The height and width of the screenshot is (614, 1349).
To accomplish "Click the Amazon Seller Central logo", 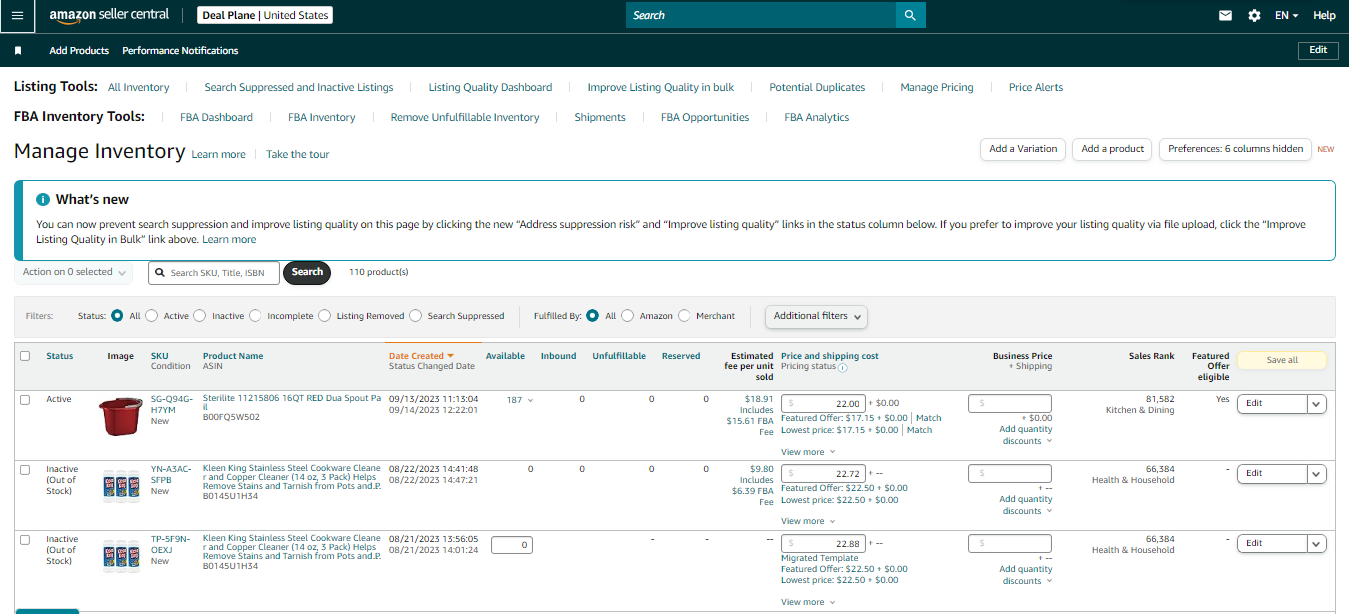I will [109, 15].
